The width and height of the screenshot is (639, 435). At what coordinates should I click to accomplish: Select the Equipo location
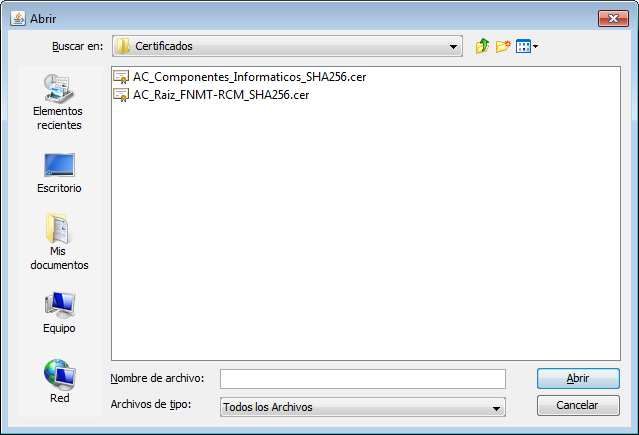59,313
